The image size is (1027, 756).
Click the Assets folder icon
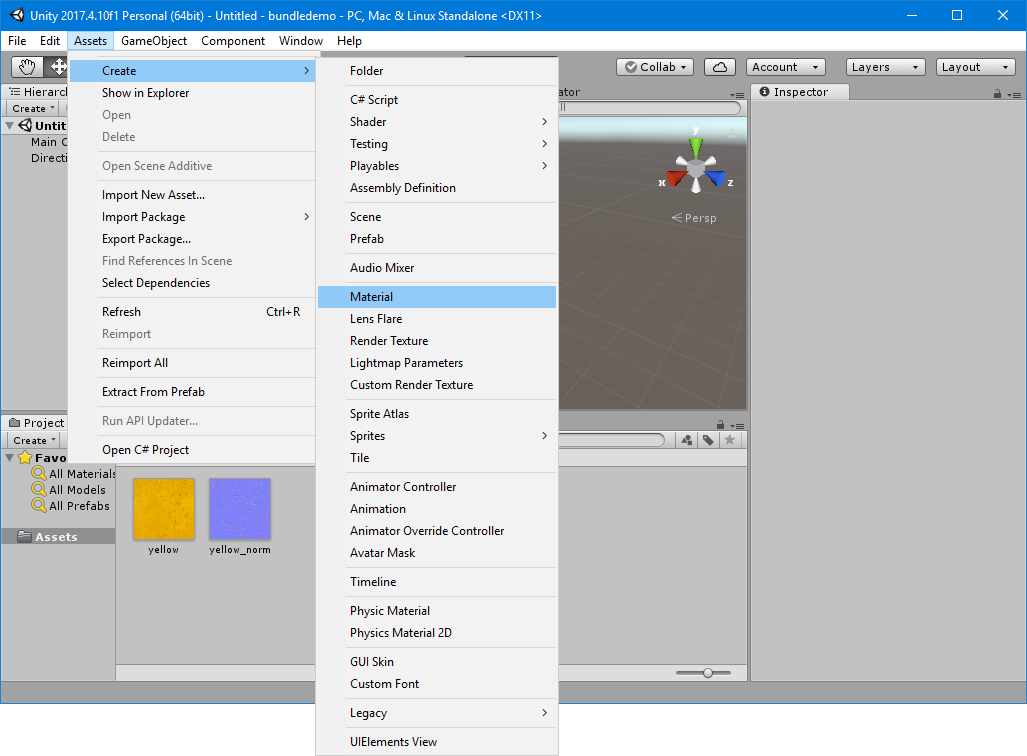point(24,537)
